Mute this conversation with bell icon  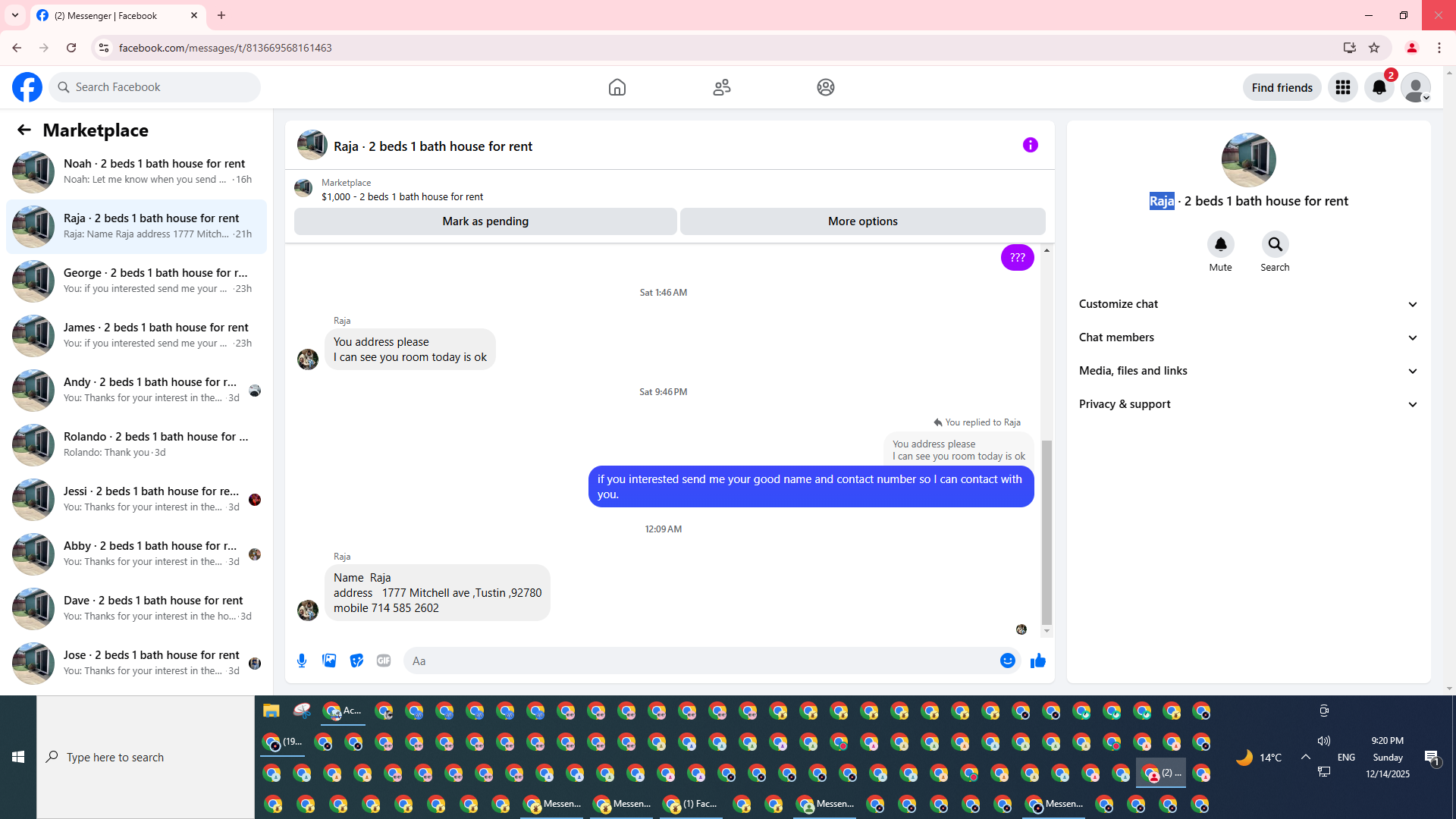click(x=1220, y=244)
